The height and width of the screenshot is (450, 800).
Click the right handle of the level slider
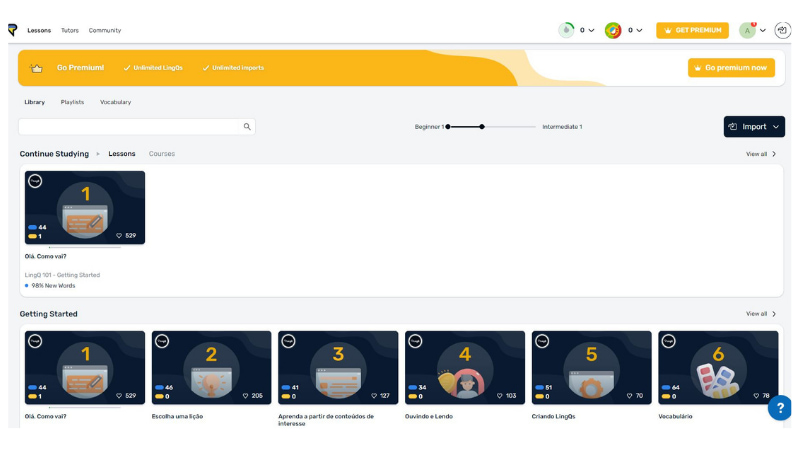482,127
